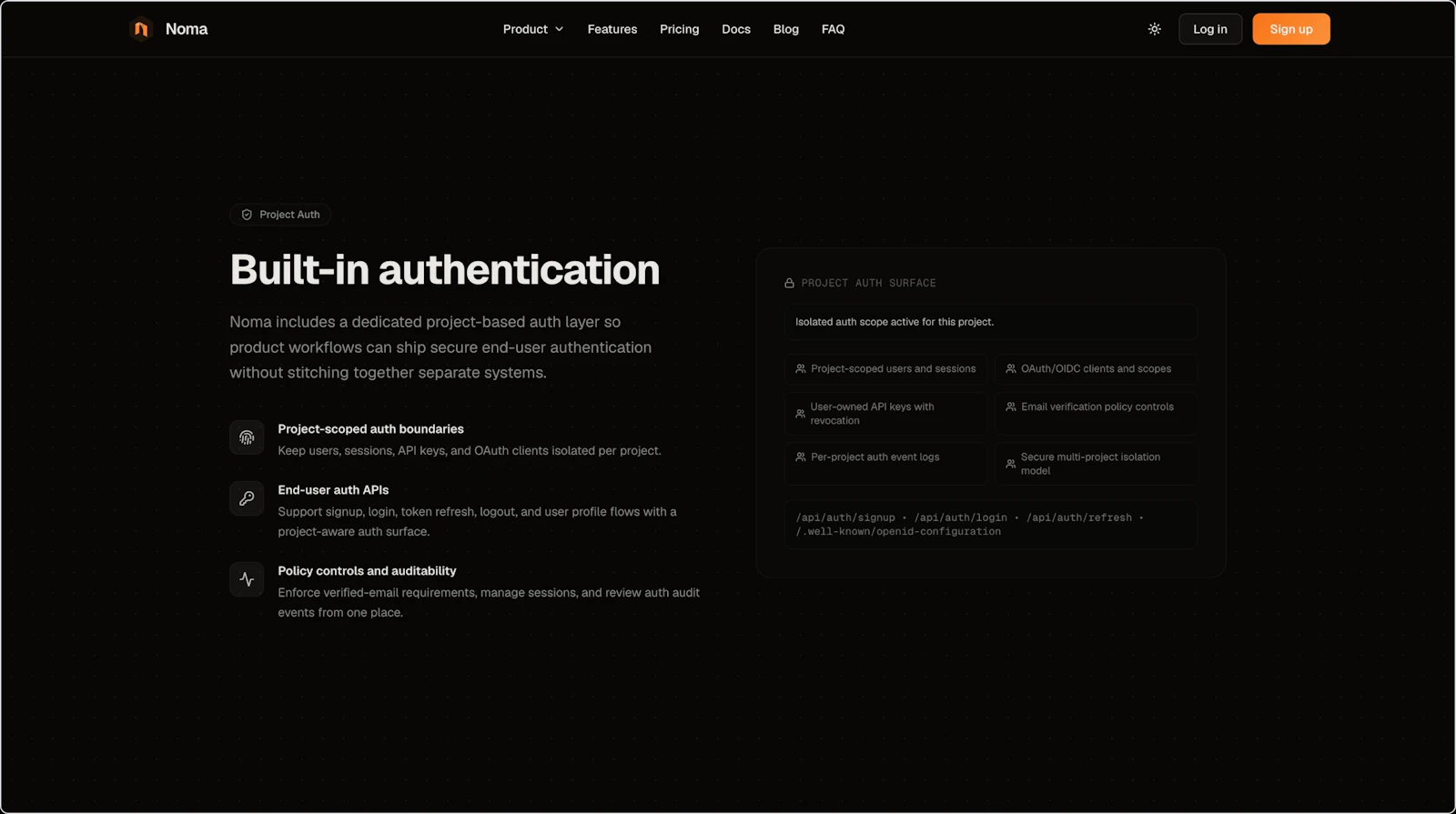Click the users icon on Secure multi-project isolation

click(x=1011, y=464)
